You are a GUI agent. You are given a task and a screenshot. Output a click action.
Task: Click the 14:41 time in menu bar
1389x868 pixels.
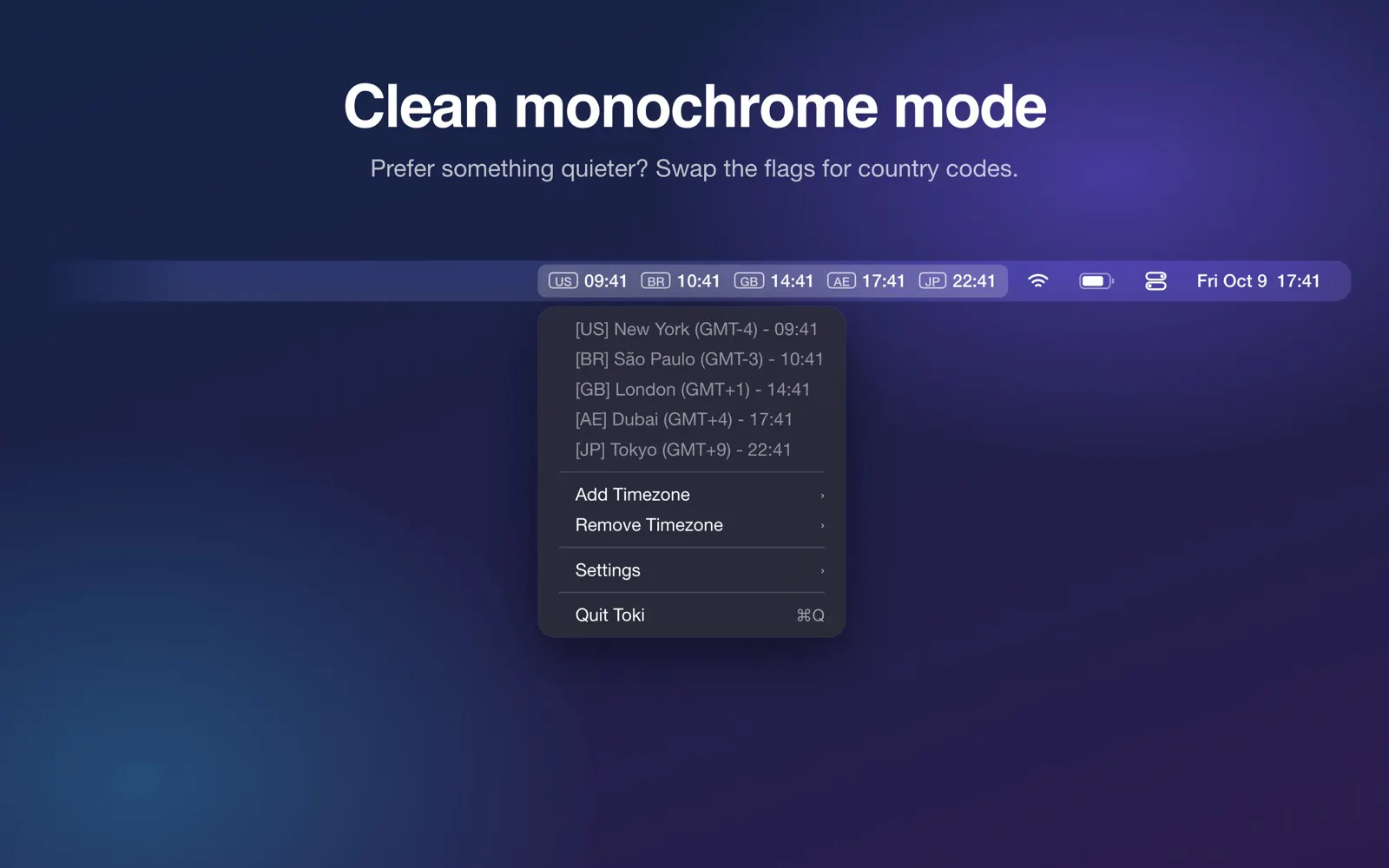[x=793, y=281]
